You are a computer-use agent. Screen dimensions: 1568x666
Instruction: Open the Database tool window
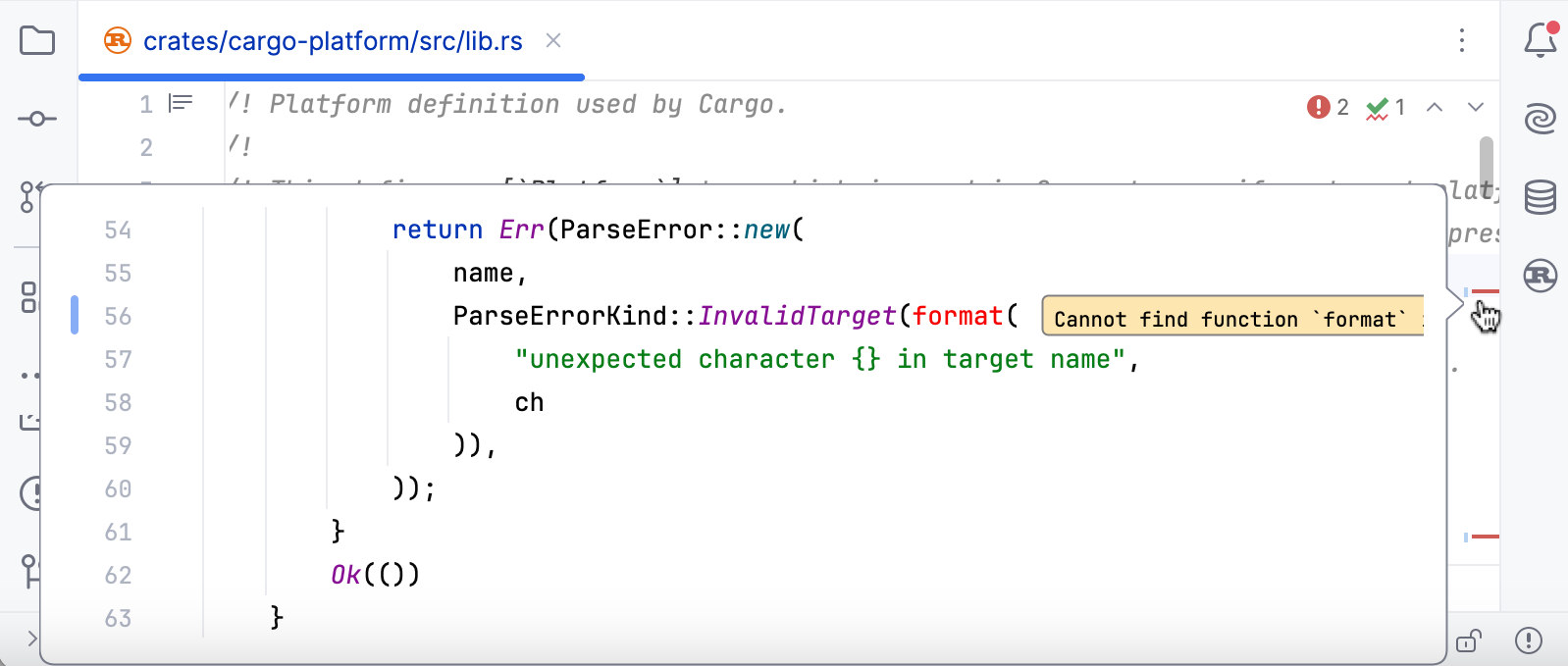coord(1540,197)
